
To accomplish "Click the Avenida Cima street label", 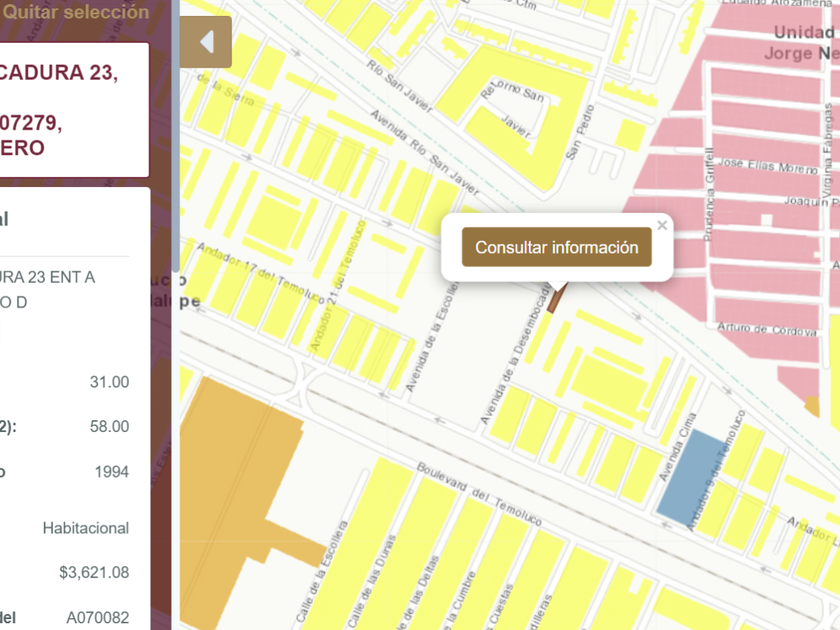I will 676,450.
